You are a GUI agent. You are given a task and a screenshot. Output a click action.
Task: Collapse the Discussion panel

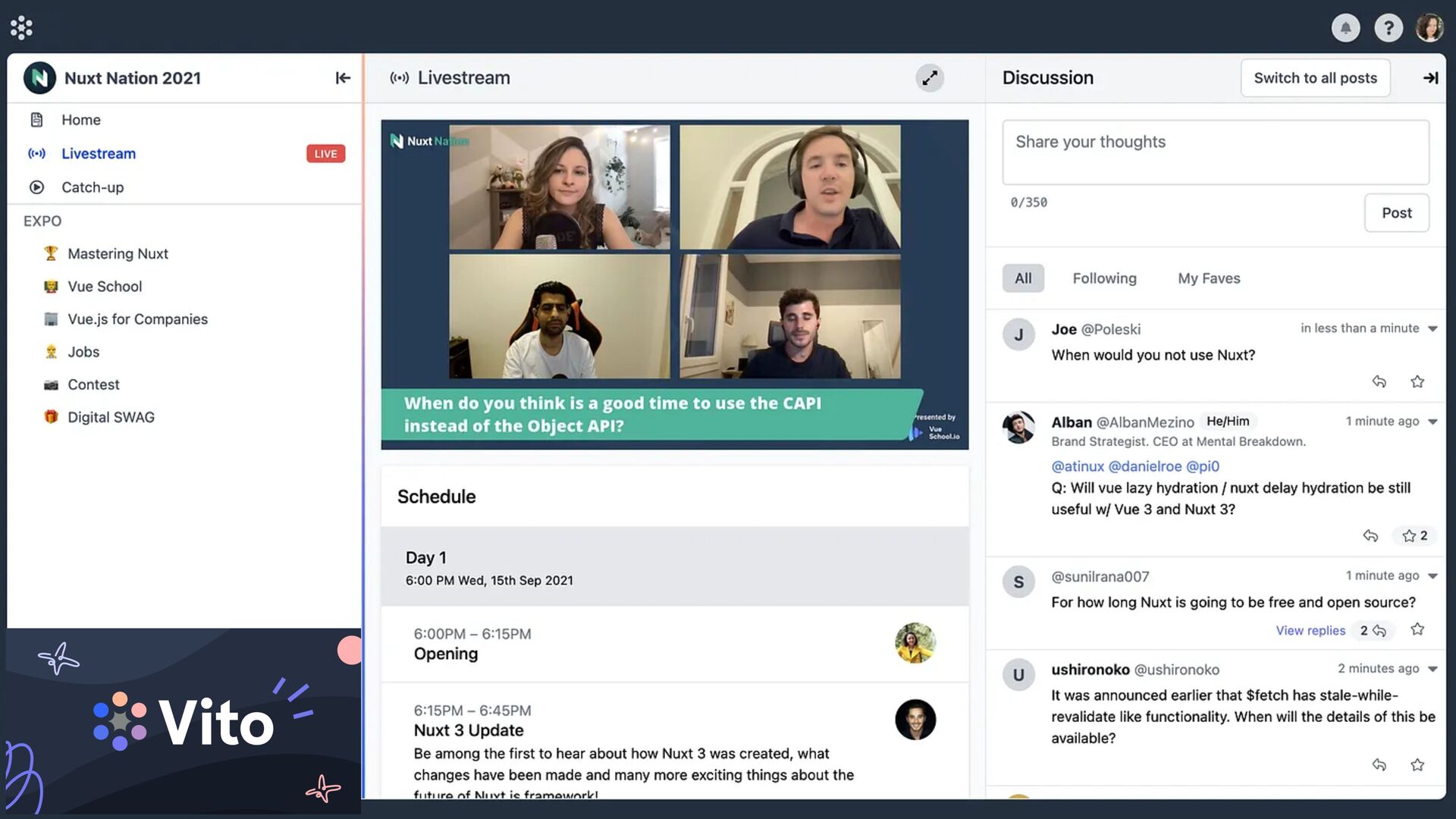1430,78
